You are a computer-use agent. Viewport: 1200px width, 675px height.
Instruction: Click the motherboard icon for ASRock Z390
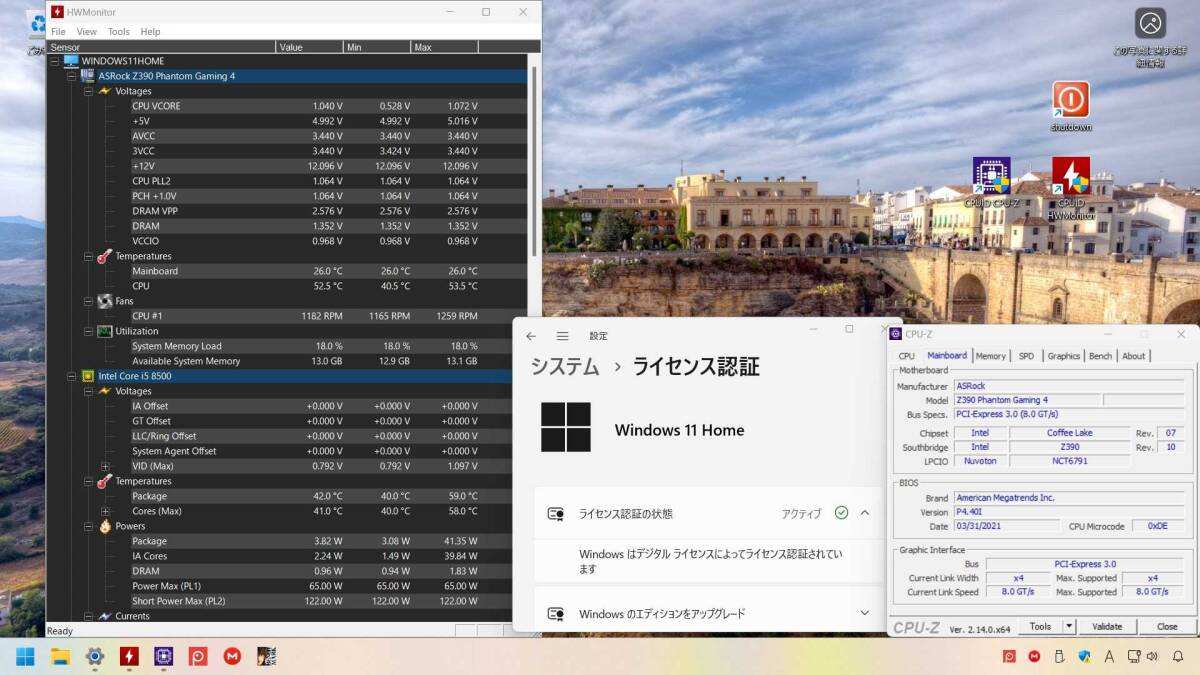[87, 76]
